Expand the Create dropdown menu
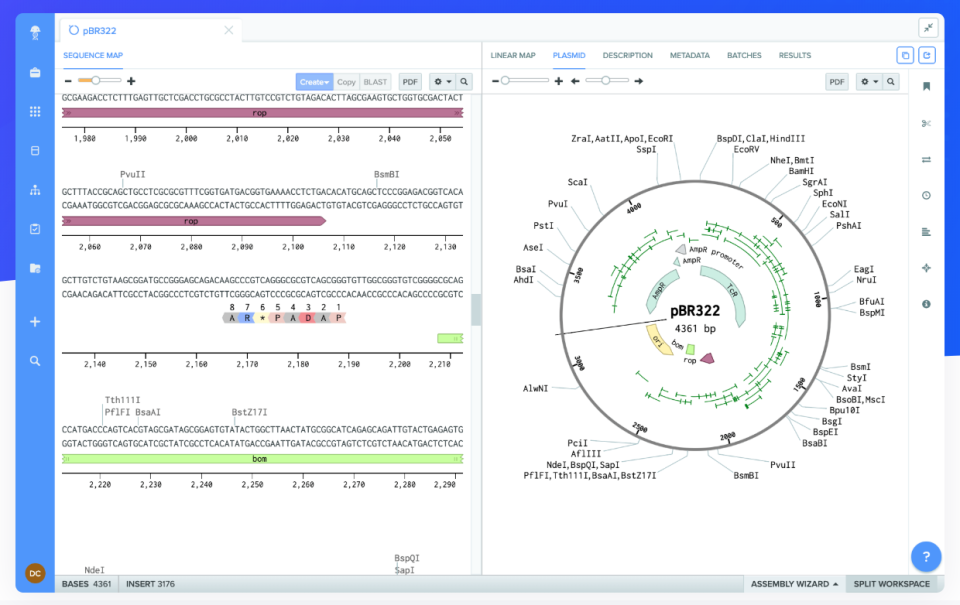This screenshot has height=605, width=960. [x=314, y=81]
